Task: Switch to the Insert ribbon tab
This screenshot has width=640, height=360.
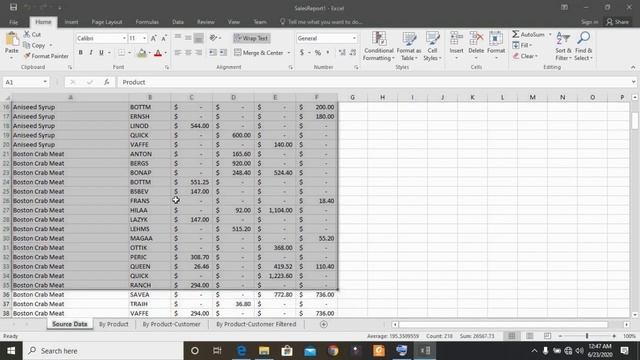Action: pos(71,22)
